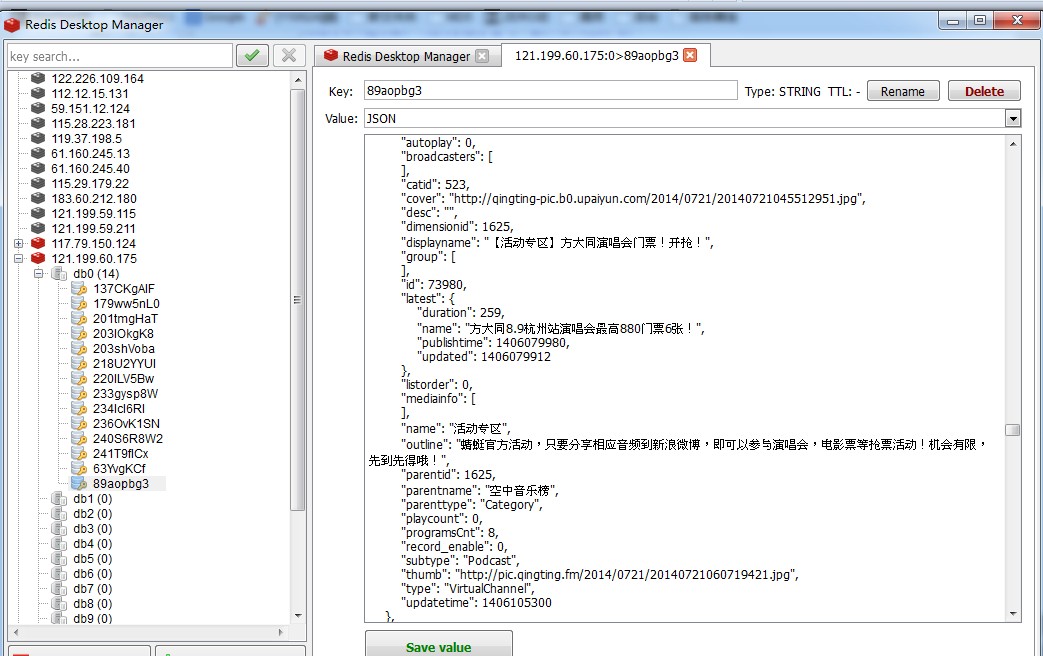Click key icon for 233gysp8W
Image resolution: width=1043 pixels, height=656 pixels.
pyautogui.click(x=79, y=393)
